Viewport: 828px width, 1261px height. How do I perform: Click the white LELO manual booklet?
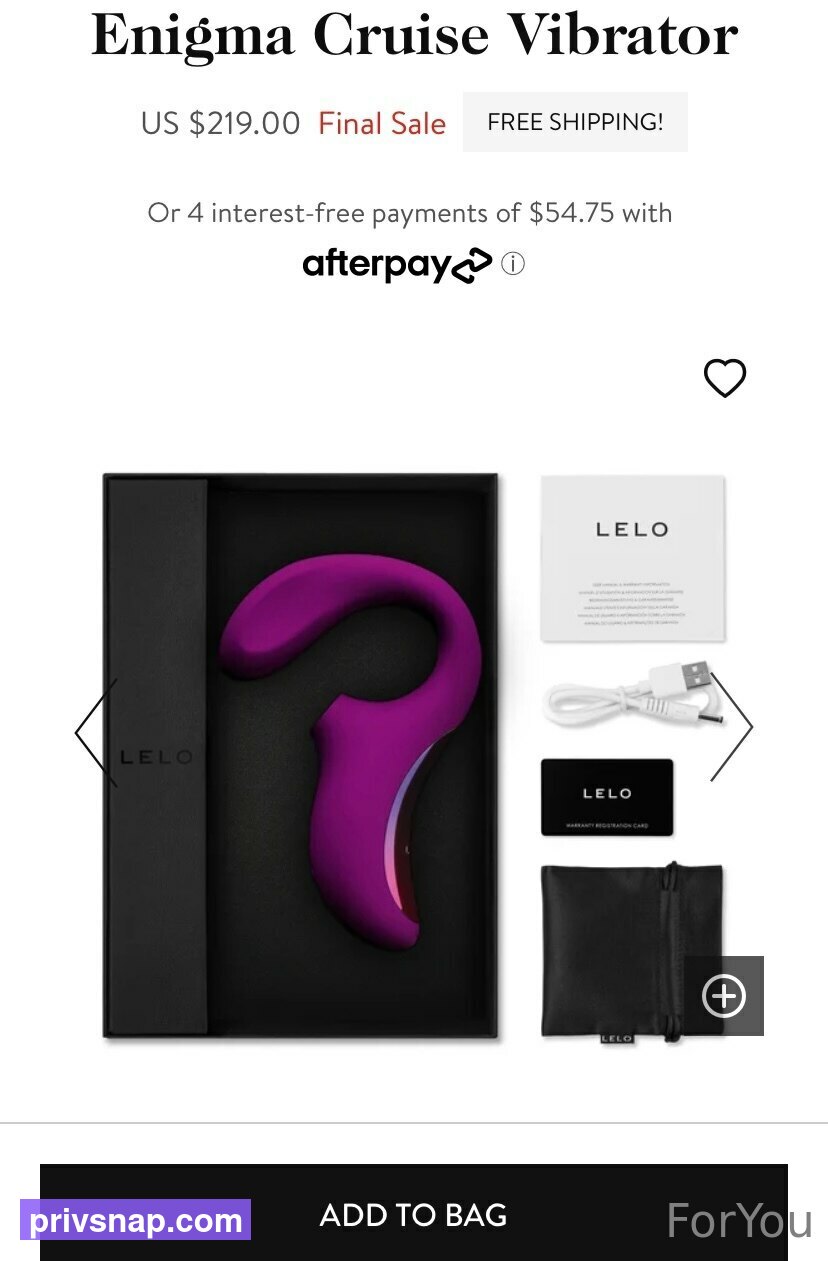632,558
